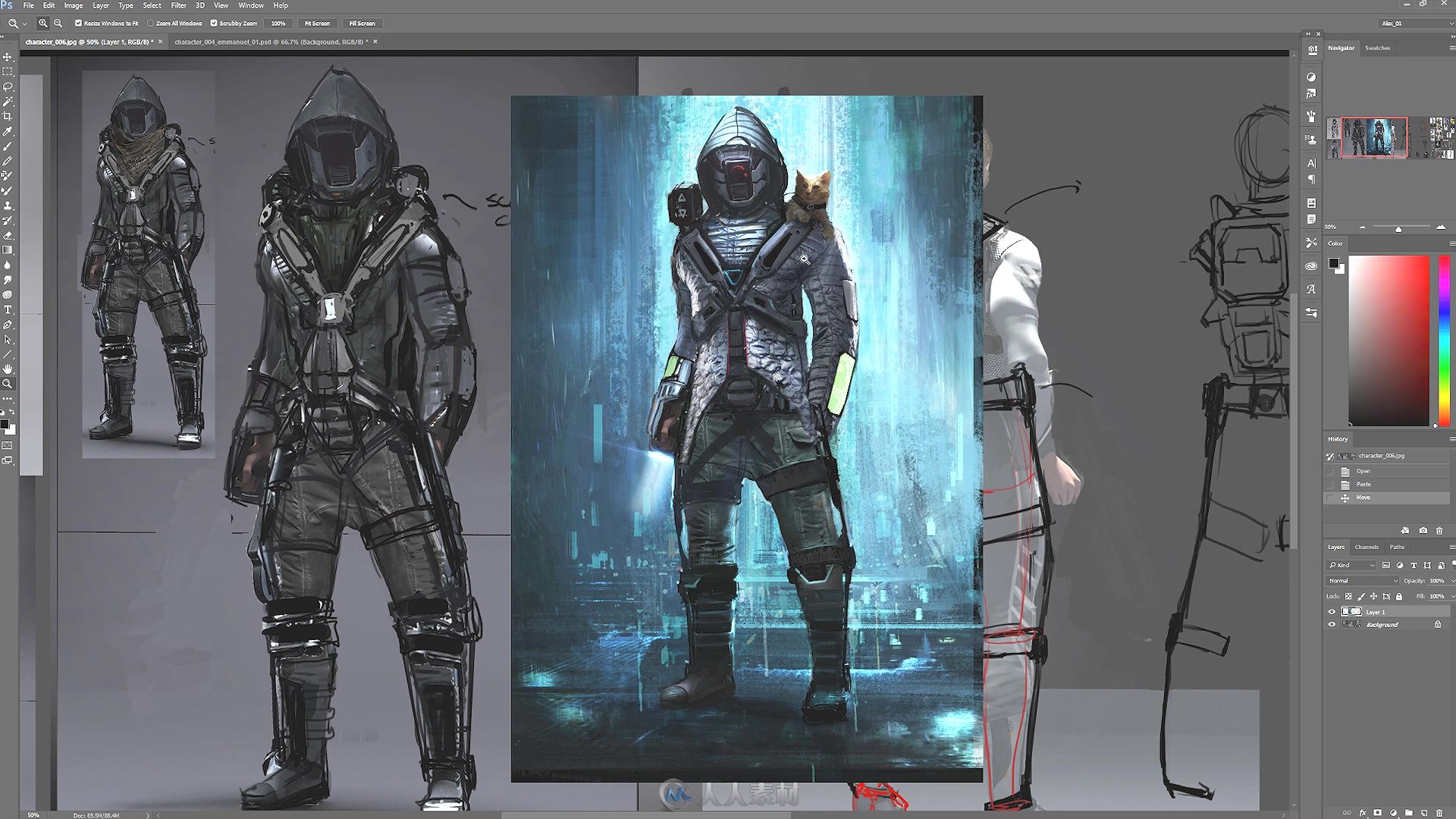Lock layer position icon
The width and height of the screenshot is (1456, 819).
coord(1373,596)
